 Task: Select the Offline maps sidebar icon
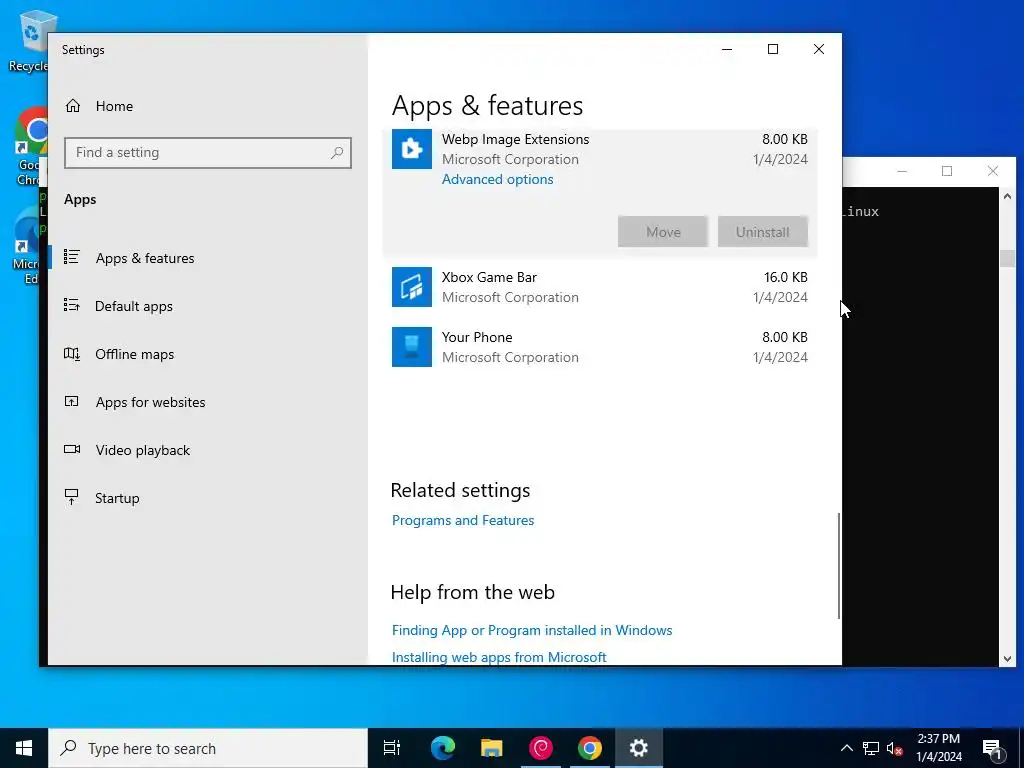[x=72, y=353]
